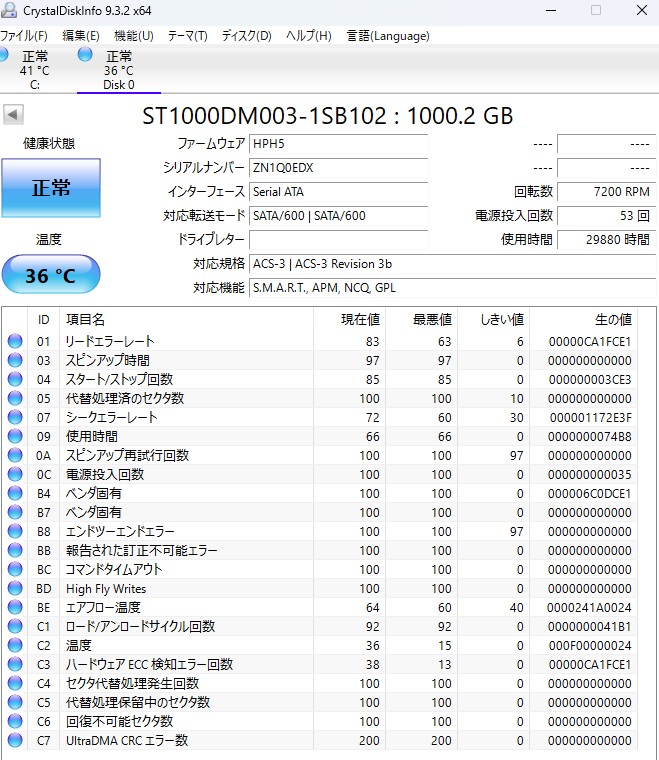Click the 現在値 column header

(349, 319)
